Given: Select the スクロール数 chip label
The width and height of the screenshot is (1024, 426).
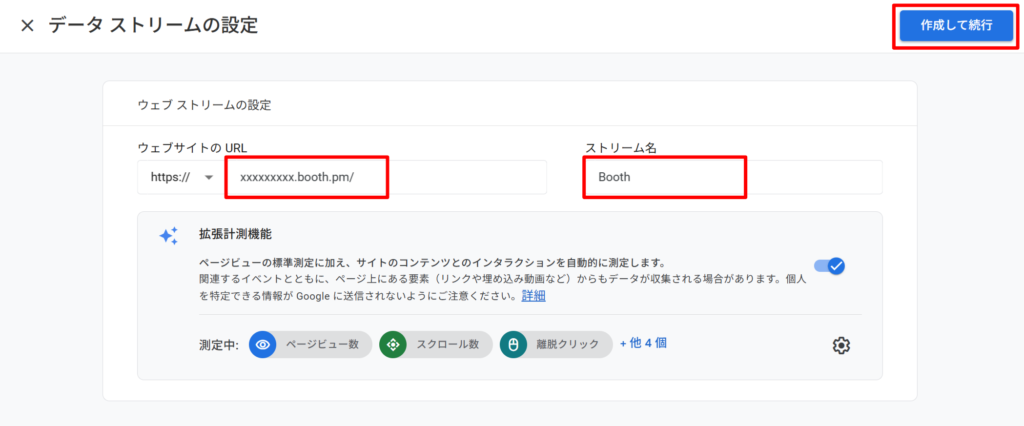Looking at the screenshot, I should click(446, 345).
